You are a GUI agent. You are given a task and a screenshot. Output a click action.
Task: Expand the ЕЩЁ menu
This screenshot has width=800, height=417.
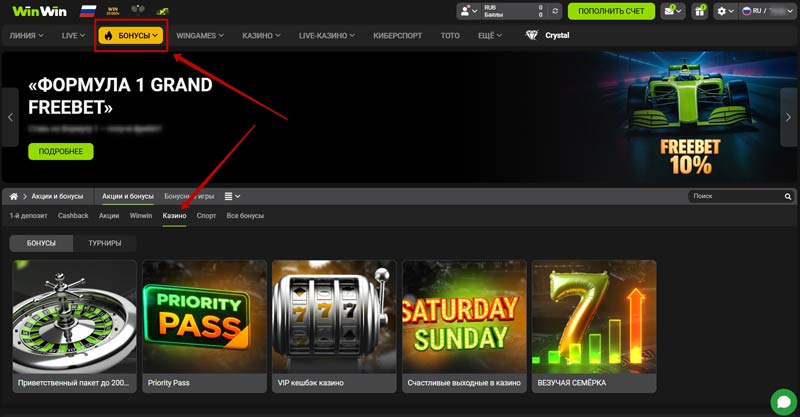tap(490, 36)
